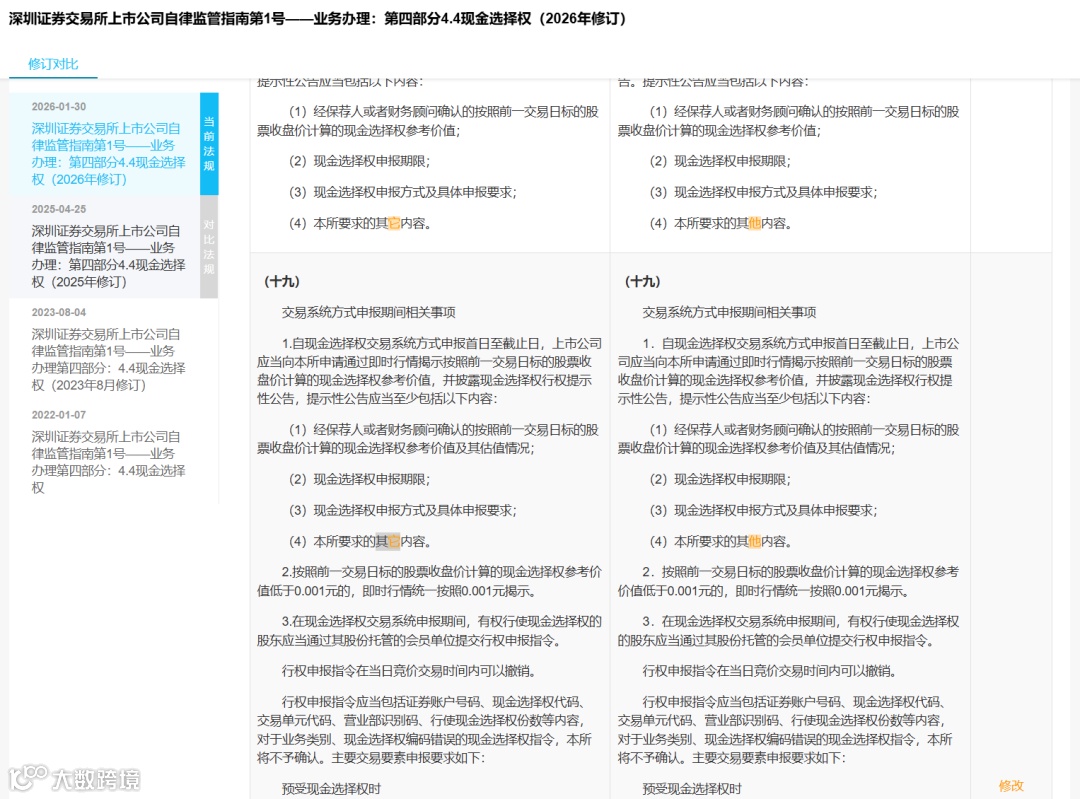Click highlighted 它 in left (十九) section
1080x799 pixels.
point(393,541)
